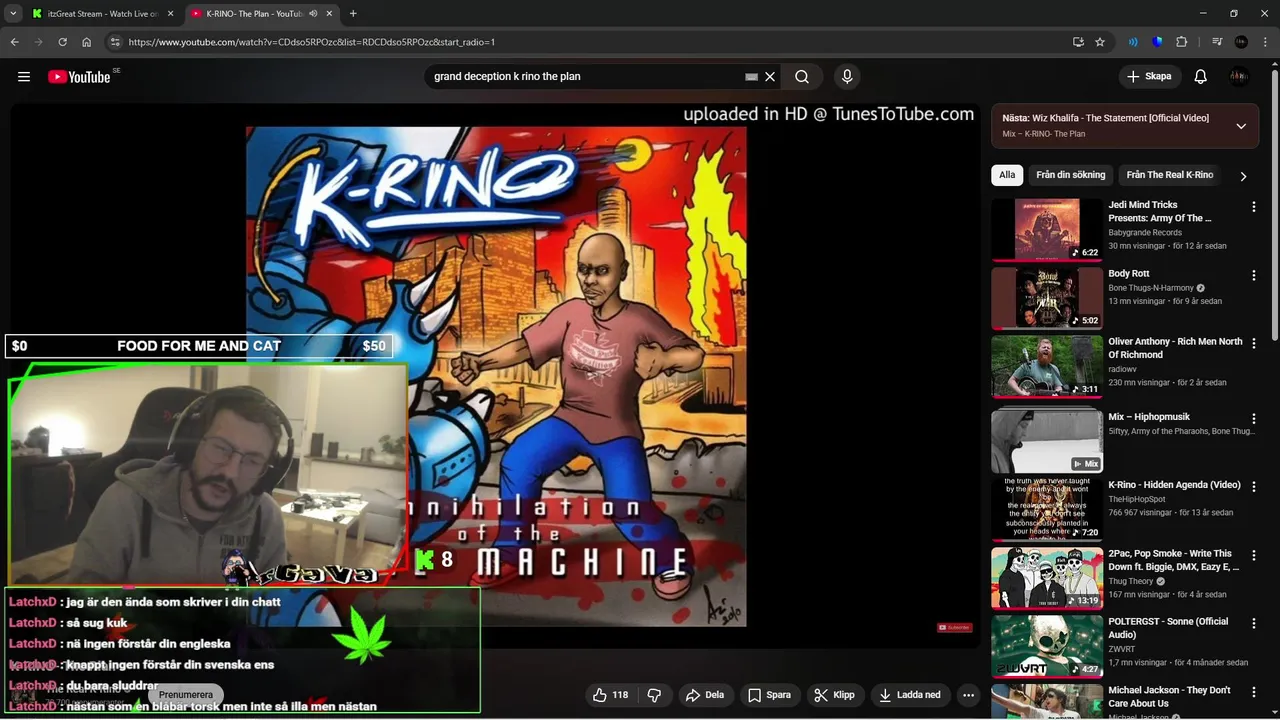Open options for POLTERGST Sonne video
This screenshot has height=720, width=1280.
pyautogui.click(x=1253, y=623)
